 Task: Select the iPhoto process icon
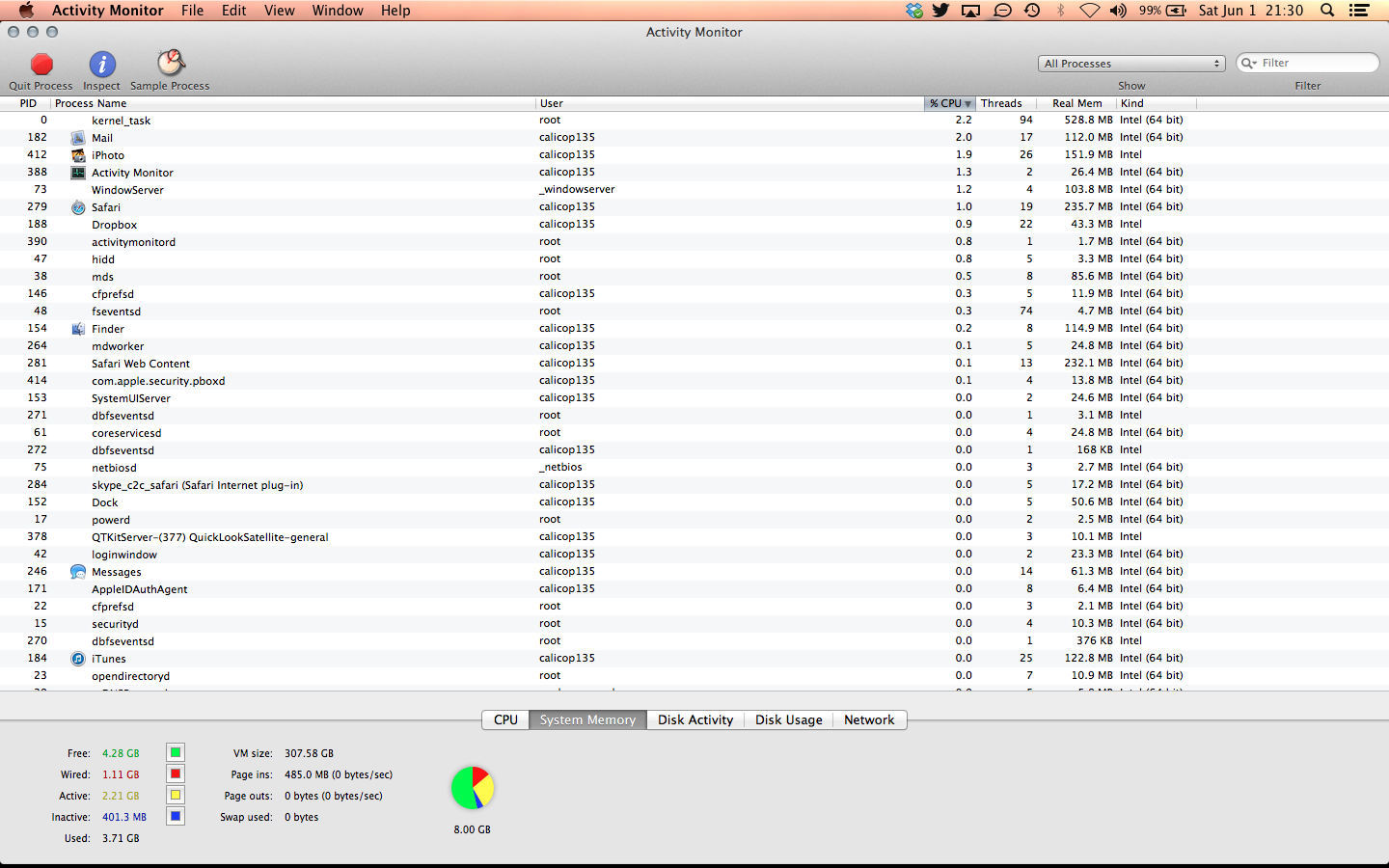coord(78,155)
